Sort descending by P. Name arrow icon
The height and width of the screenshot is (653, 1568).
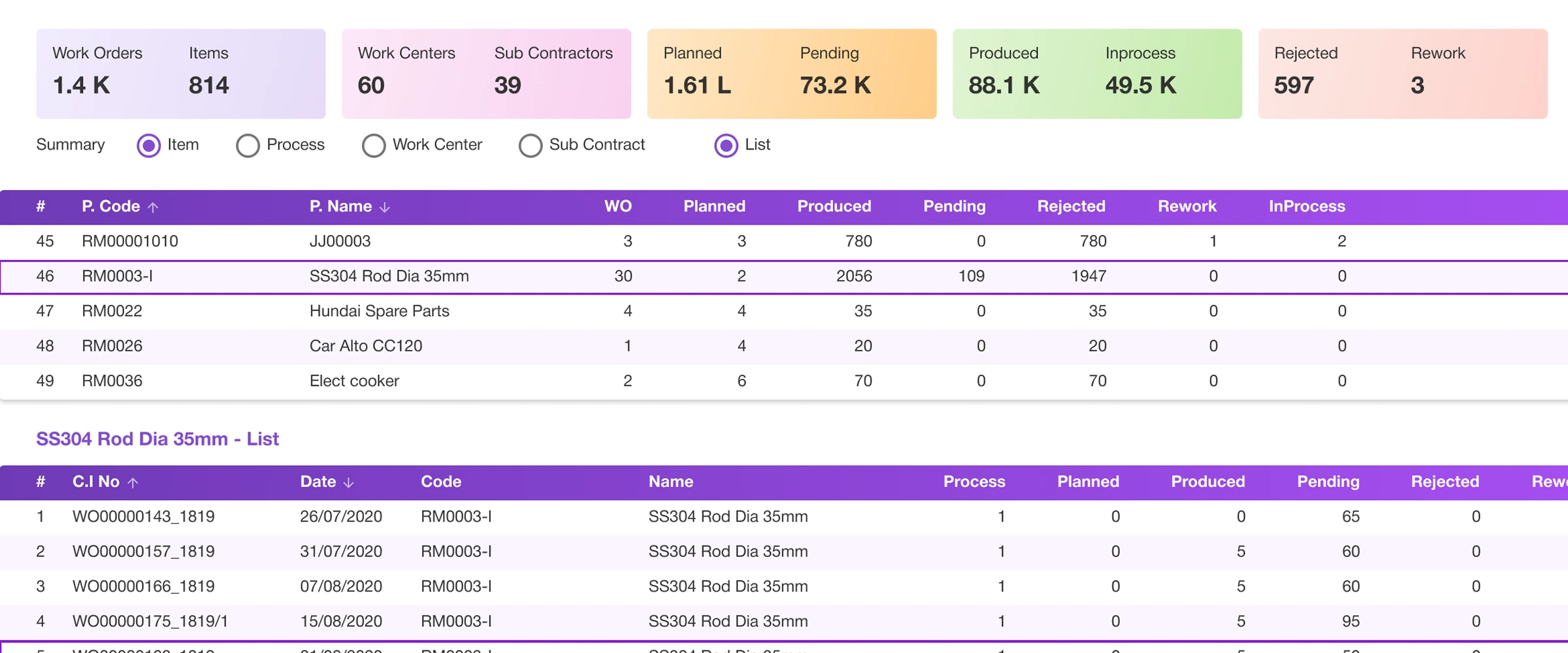click(x=385, y=208)
